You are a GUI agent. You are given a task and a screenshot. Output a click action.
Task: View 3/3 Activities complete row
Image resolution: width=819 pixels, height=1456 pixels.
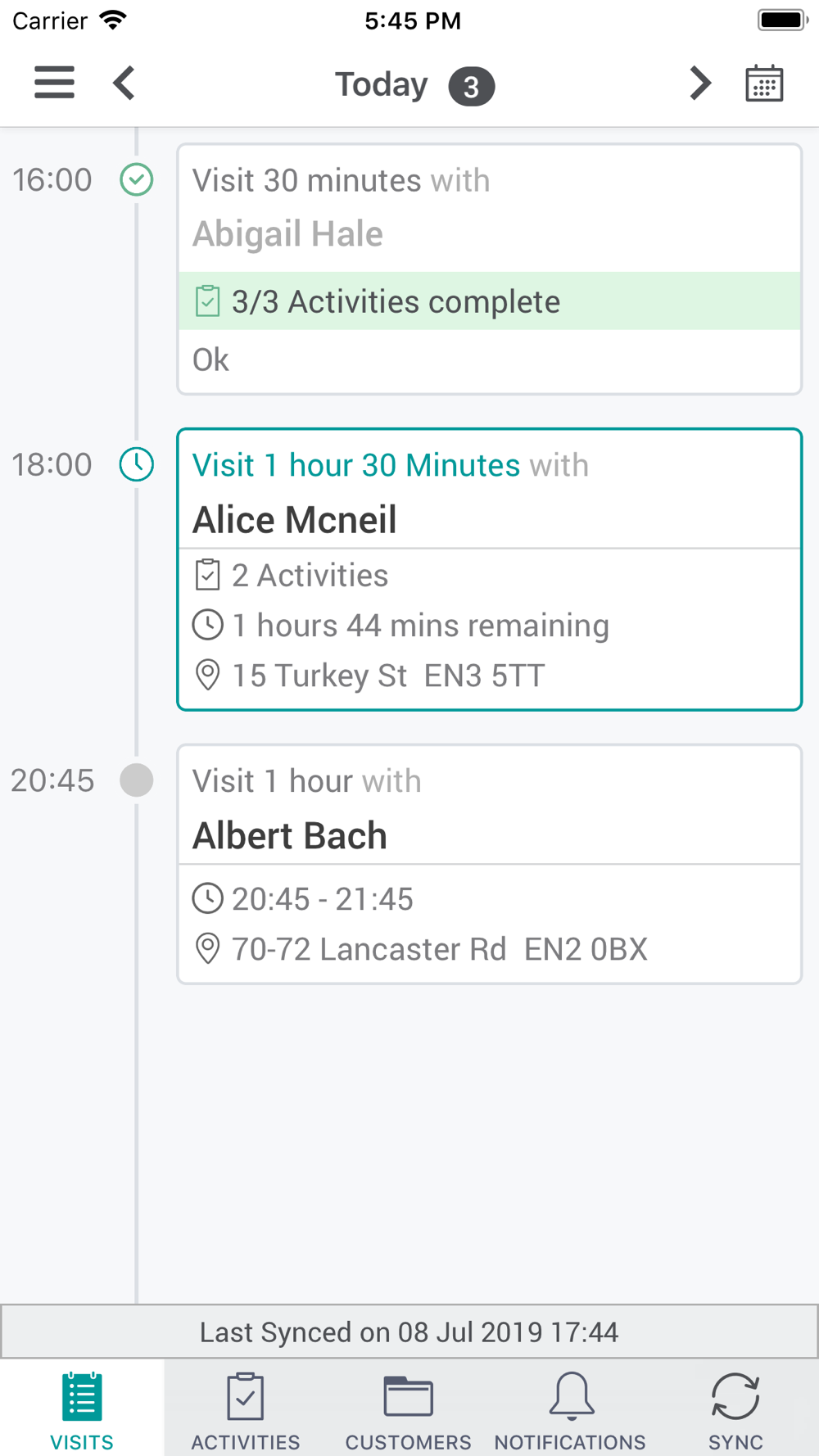pyautogui.click(x=489, y=301)
